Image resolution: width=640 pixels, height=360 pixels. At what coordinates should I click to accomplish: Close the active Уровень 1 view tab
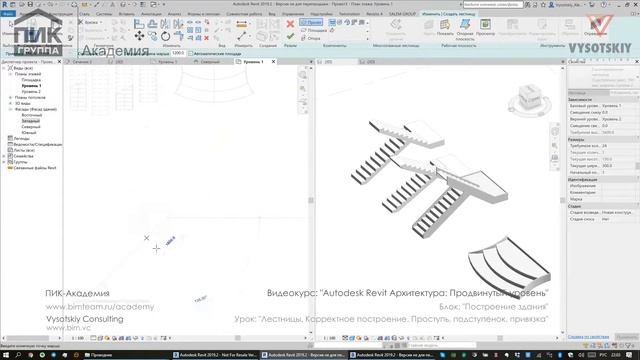273,62
